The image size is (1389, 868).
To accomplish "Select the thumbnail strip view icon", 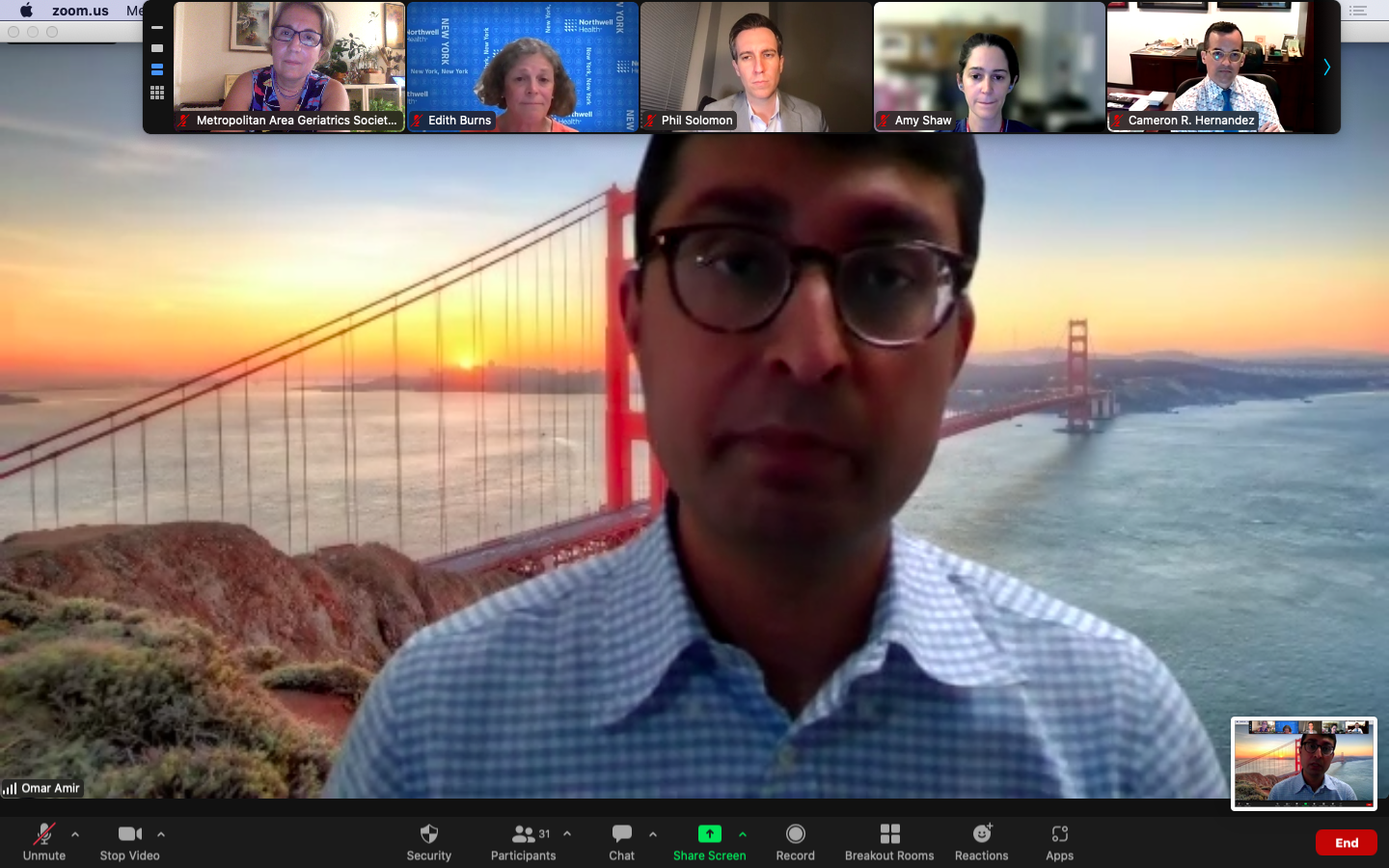I will [157, 69].
